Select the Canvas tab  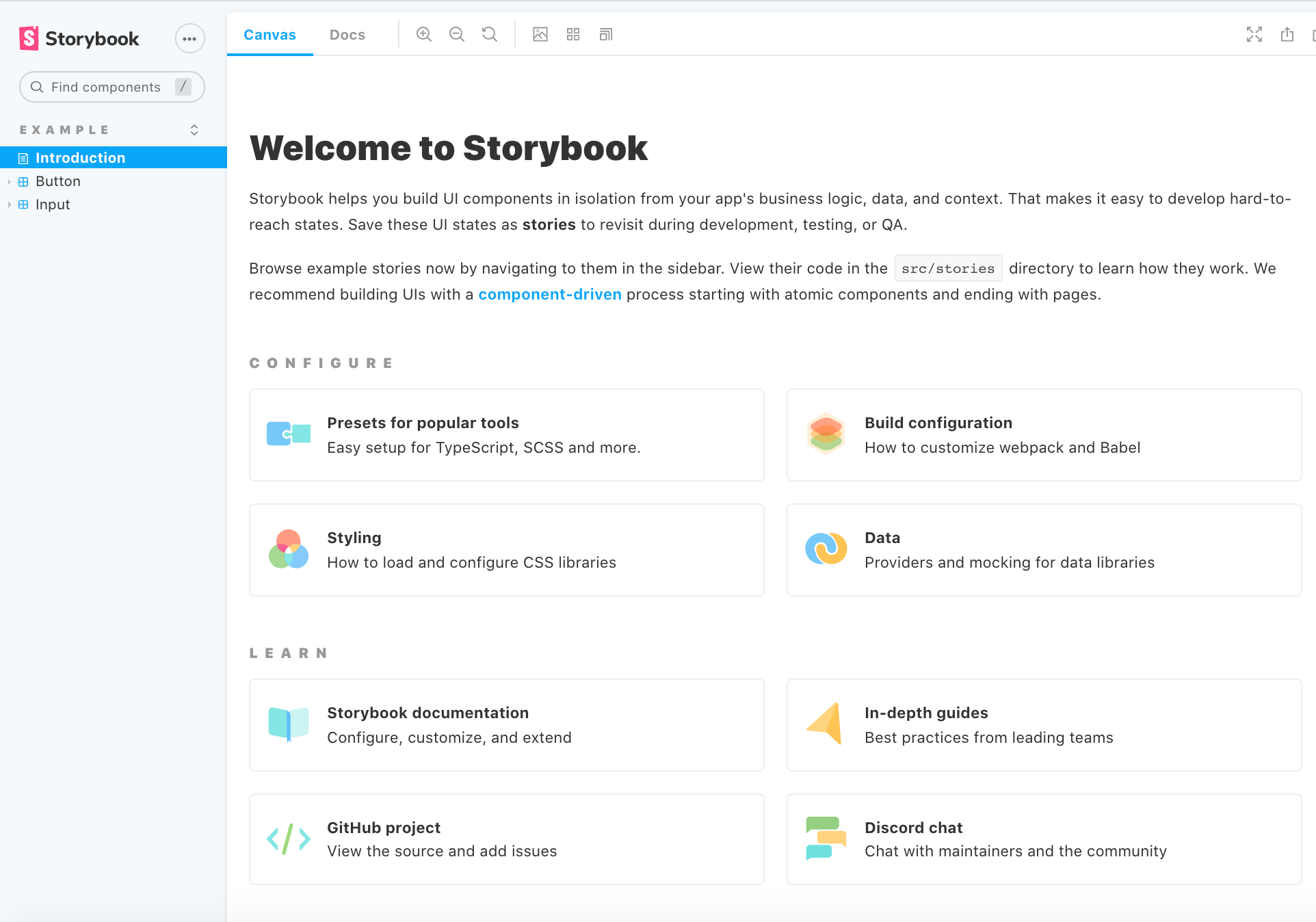[x=269, y=35]
